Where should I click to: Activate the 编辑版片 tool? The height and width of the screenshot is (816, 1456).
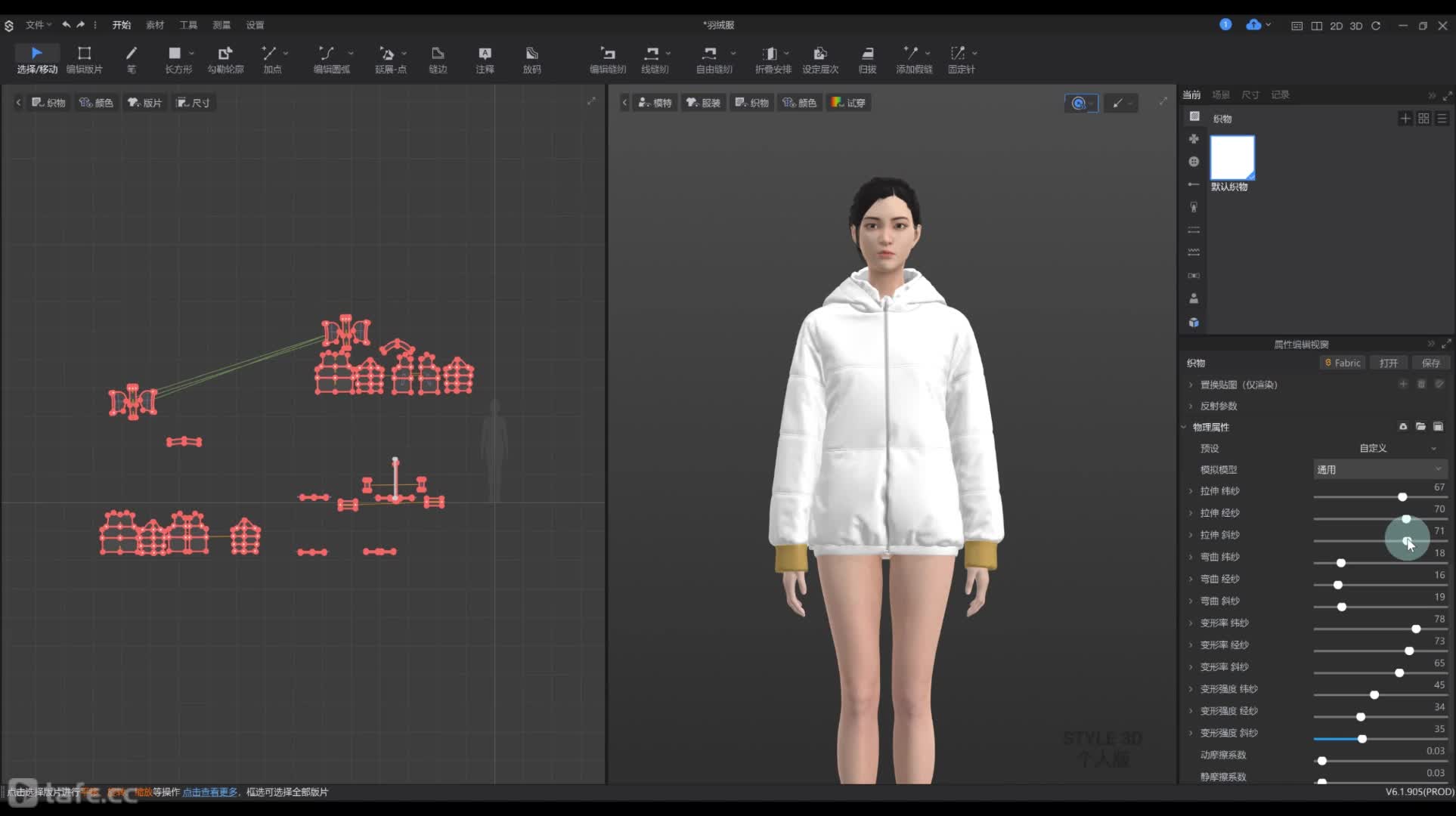pyautogui.click(x=84, y=59)
